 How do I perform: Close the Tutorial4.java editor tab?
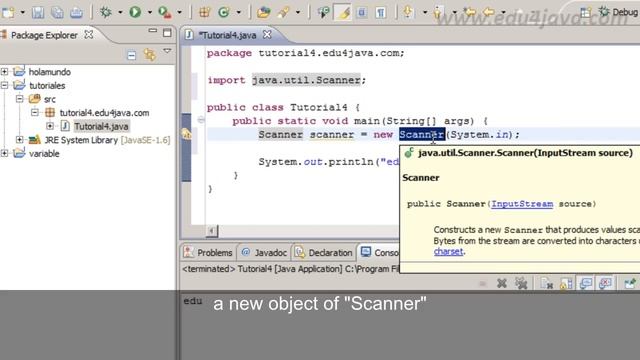point(267,35)
